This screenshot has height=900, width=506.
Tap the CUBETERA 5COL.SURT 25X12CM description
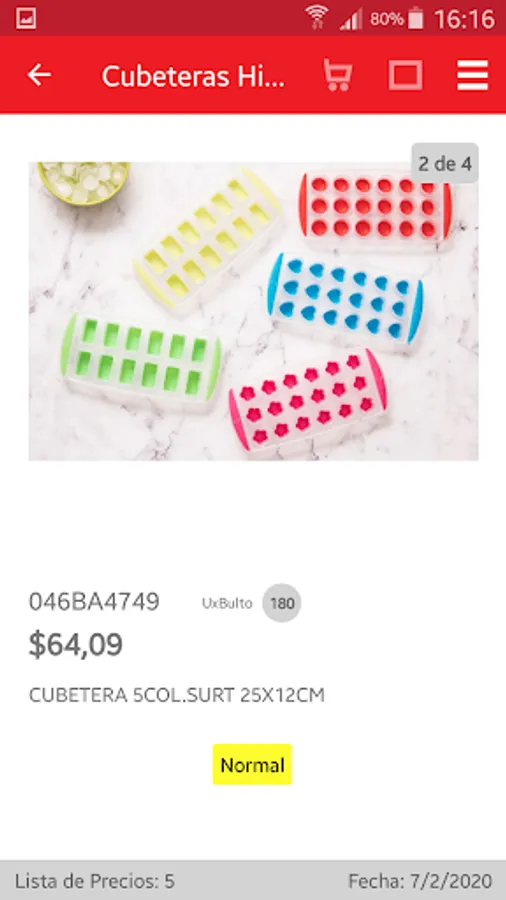tap(177, 695)
